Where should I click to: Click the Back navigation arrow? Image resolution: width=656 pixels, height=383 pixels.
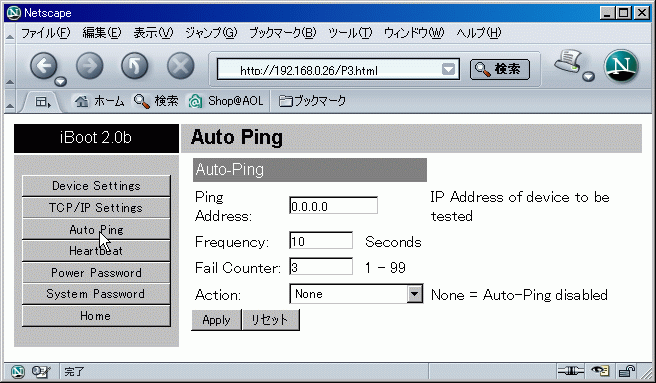click(x=44, y=66)
